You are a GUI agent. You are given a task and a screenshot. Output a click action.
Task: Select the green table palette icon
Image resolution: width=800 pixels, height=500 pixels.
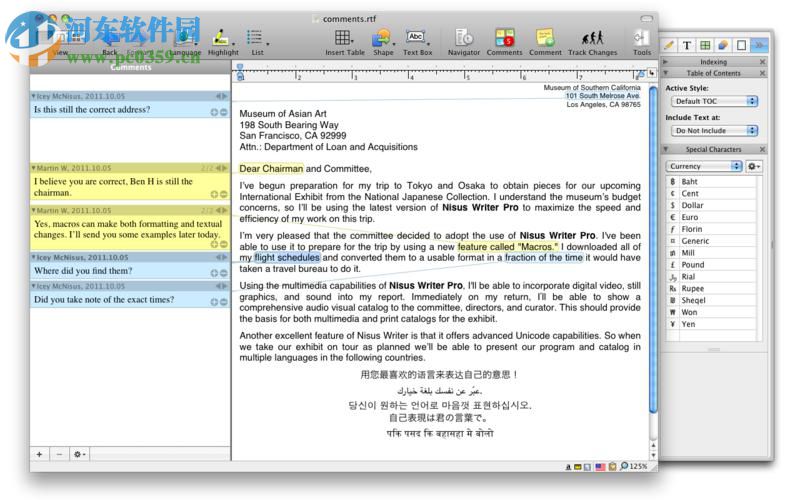tap(705, 45)
